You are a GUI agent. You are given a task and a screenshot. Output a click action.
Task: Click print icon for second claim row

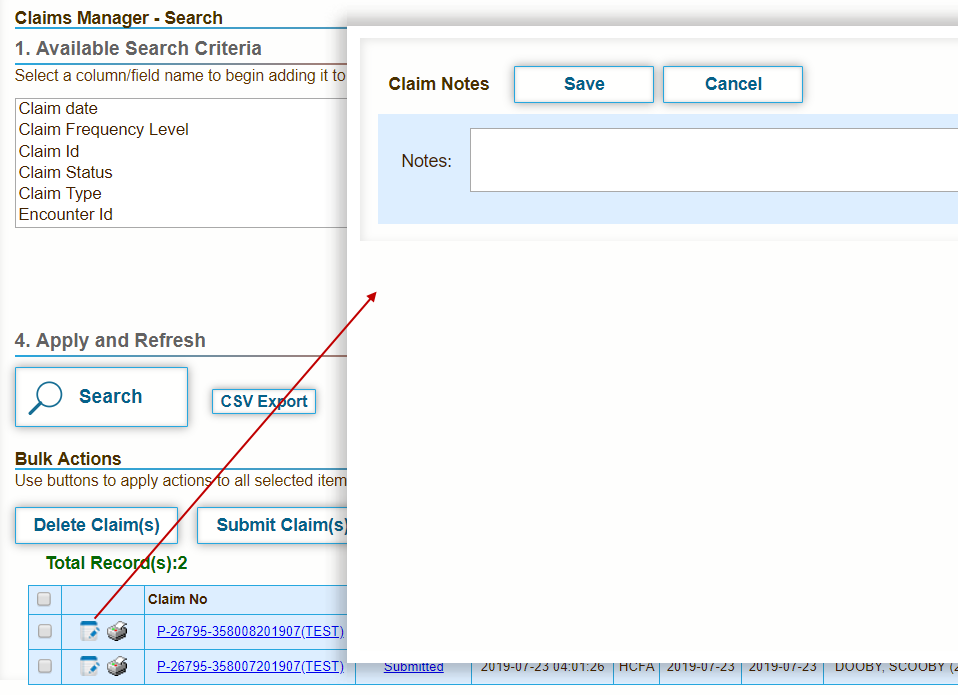tap(117, 666)
